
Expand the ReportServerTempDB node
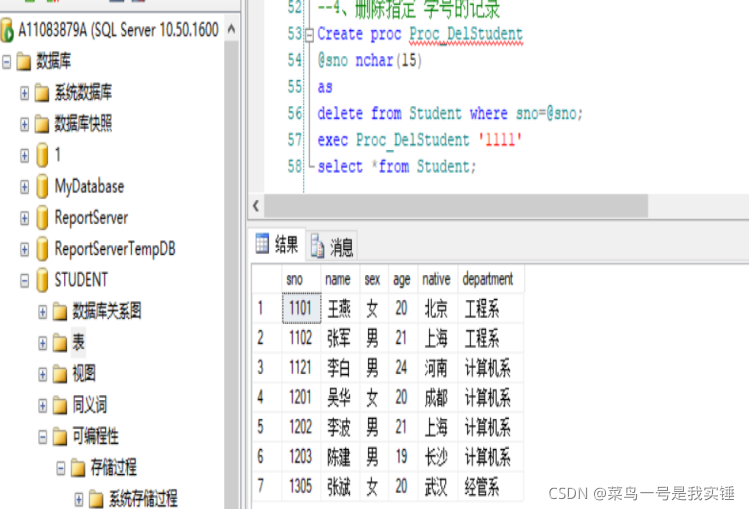pos(24,249)
